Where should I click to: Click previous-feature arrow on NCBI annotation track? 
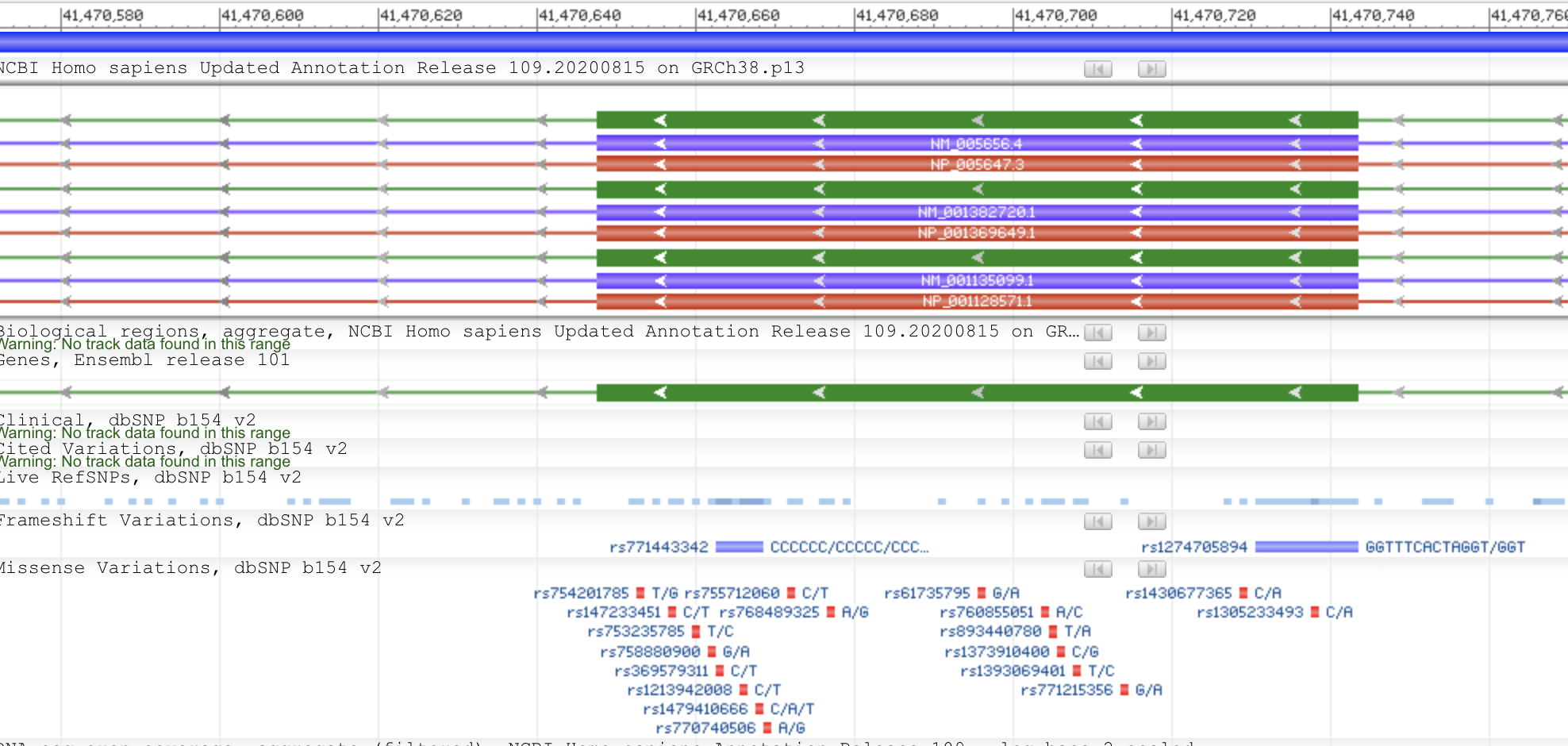point(1097,69)
